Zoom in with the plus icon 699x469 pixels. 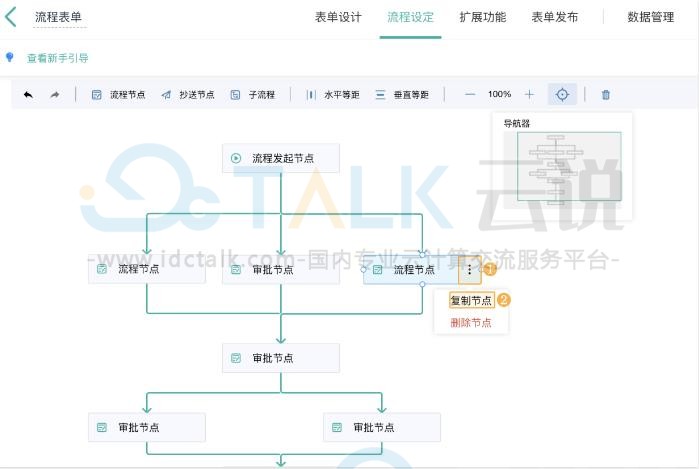(529, 95)
